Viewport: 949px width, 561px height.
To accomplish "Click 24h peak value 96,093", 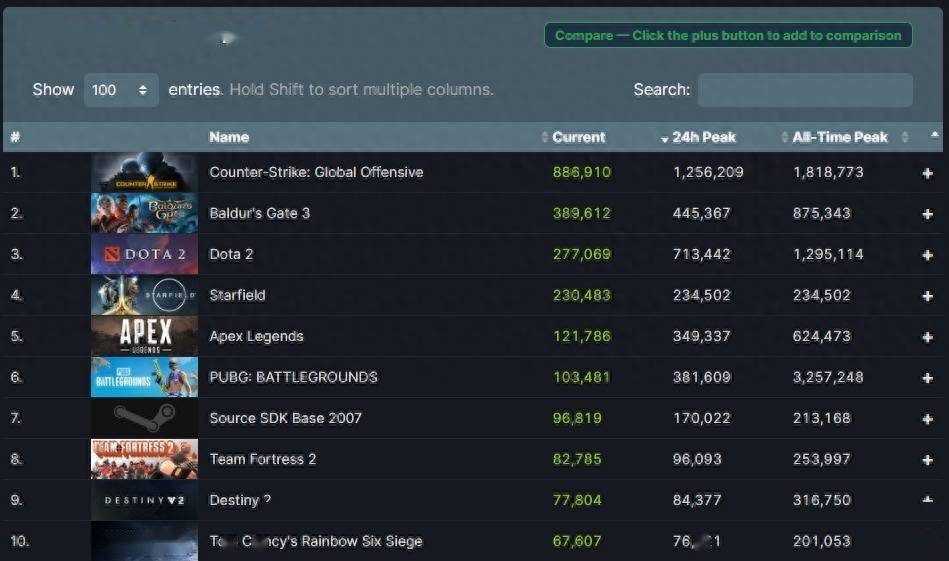I will coord(697,459).
